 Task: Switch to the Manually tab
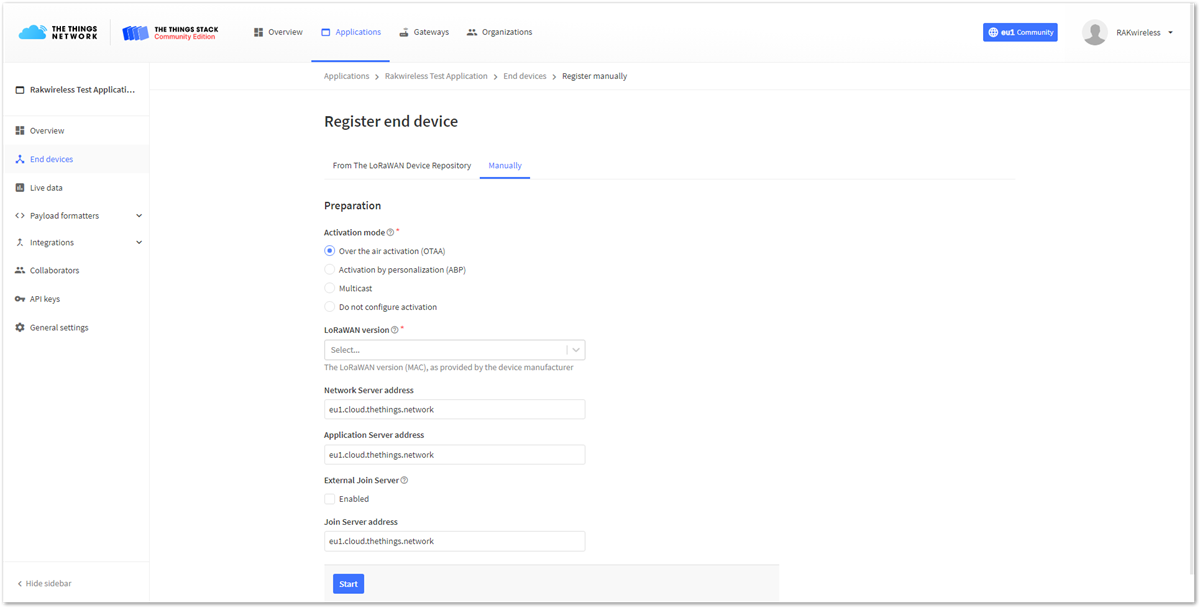pos(505,166)
